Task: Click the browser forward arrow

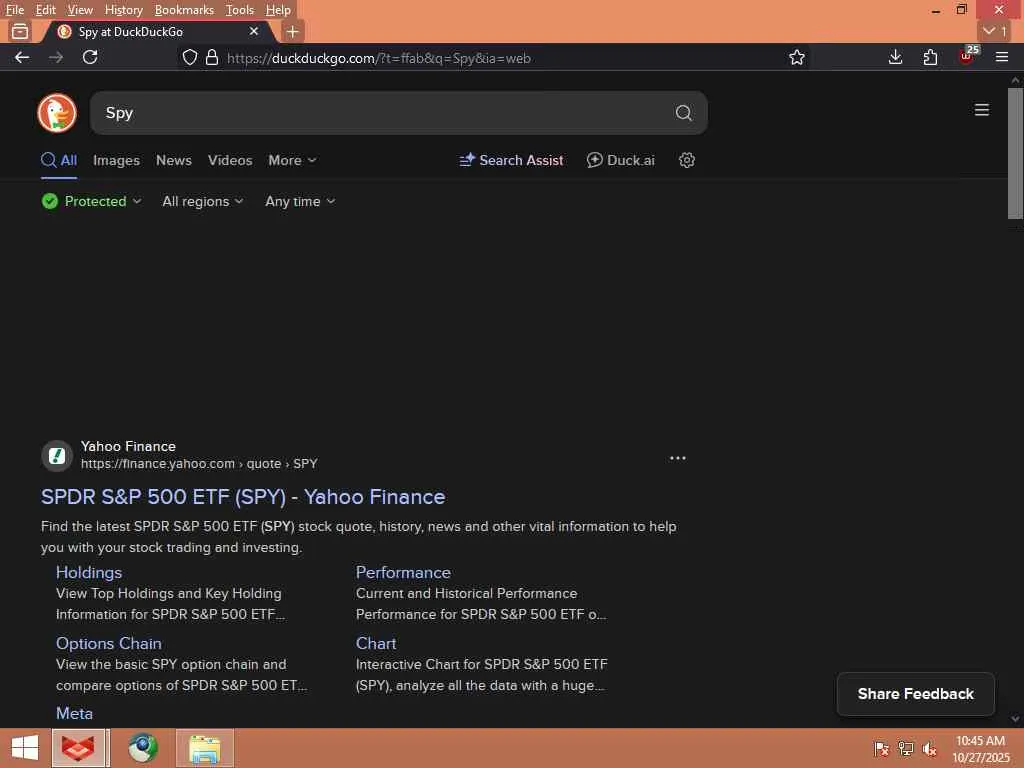Action: pyautogui.click(x=56, y=57)
